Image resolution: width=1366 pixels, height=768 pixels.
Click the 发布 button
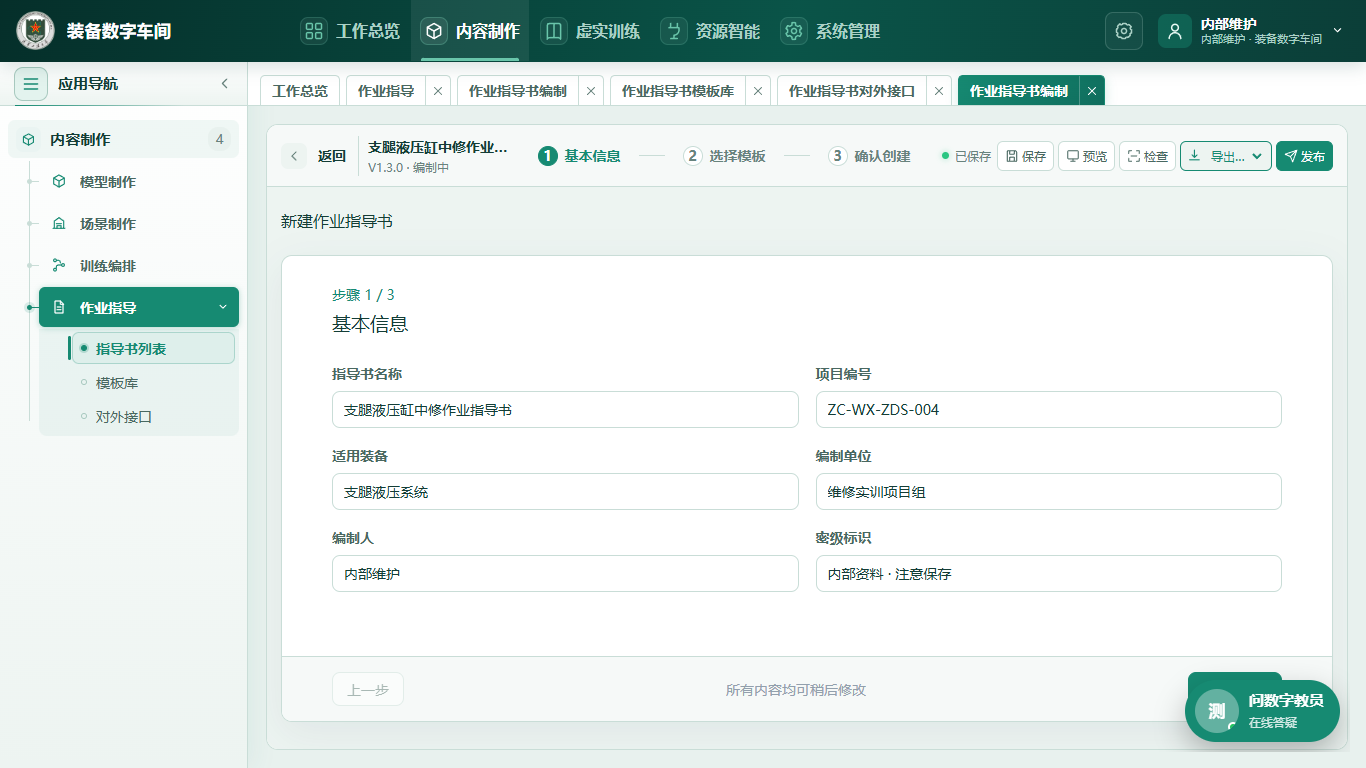point(1304,156)
